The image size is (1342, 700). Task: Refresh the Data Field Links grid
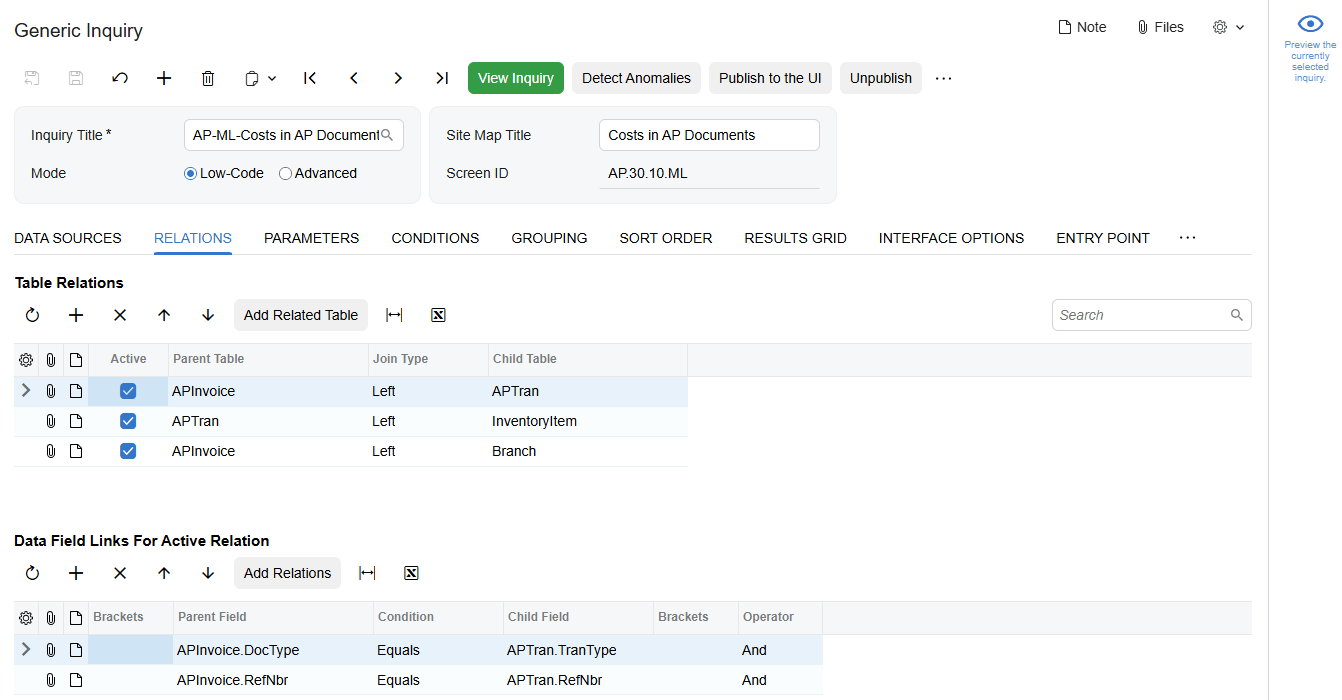[x=32, y=573]
